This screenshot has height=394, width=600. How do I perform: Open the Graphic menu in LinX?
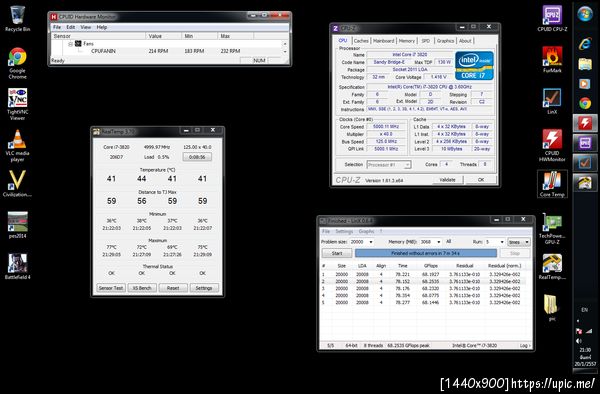click(x=366, y=231)
